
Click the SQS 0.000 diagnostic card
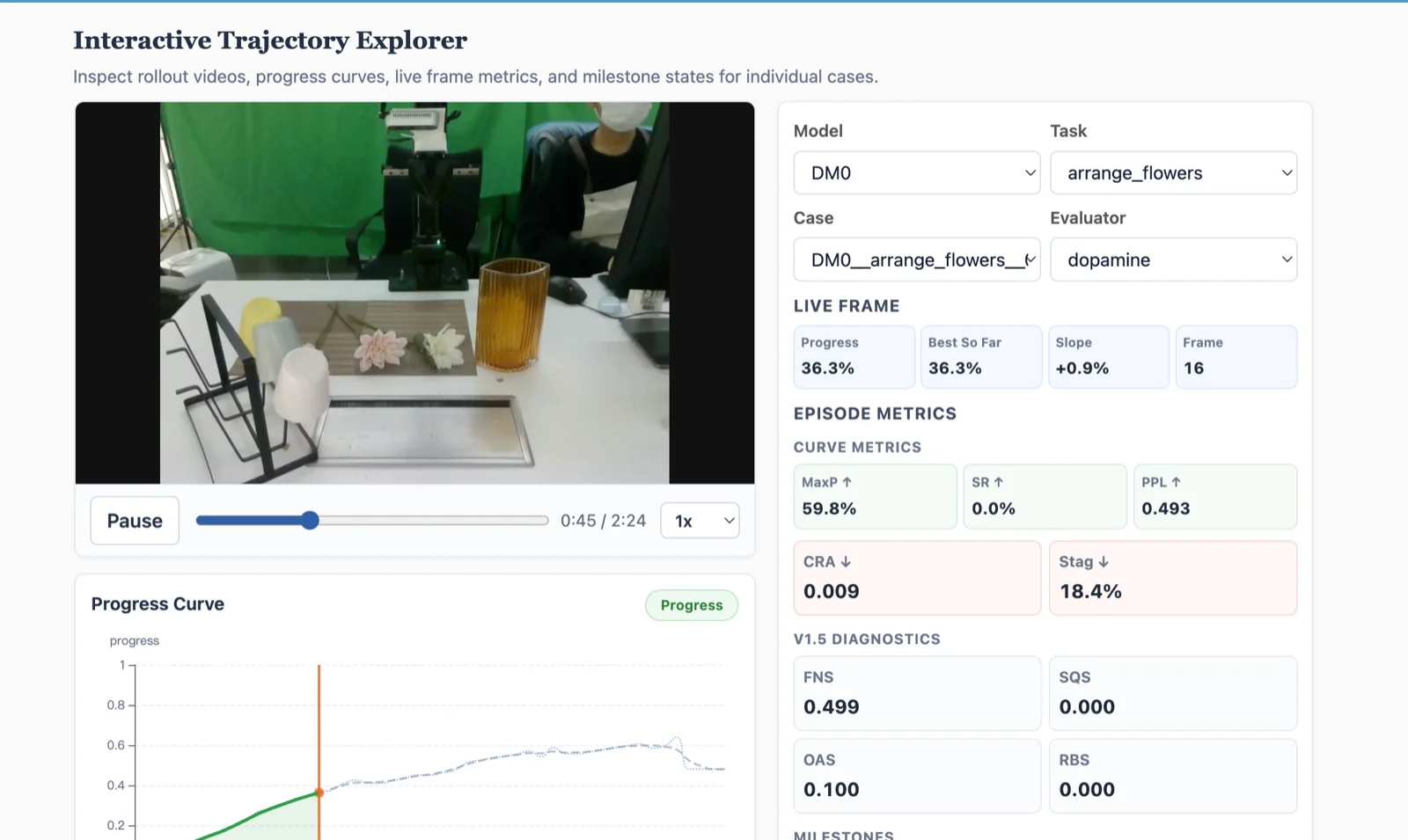pyautogui.click(x=1173, y=693)
